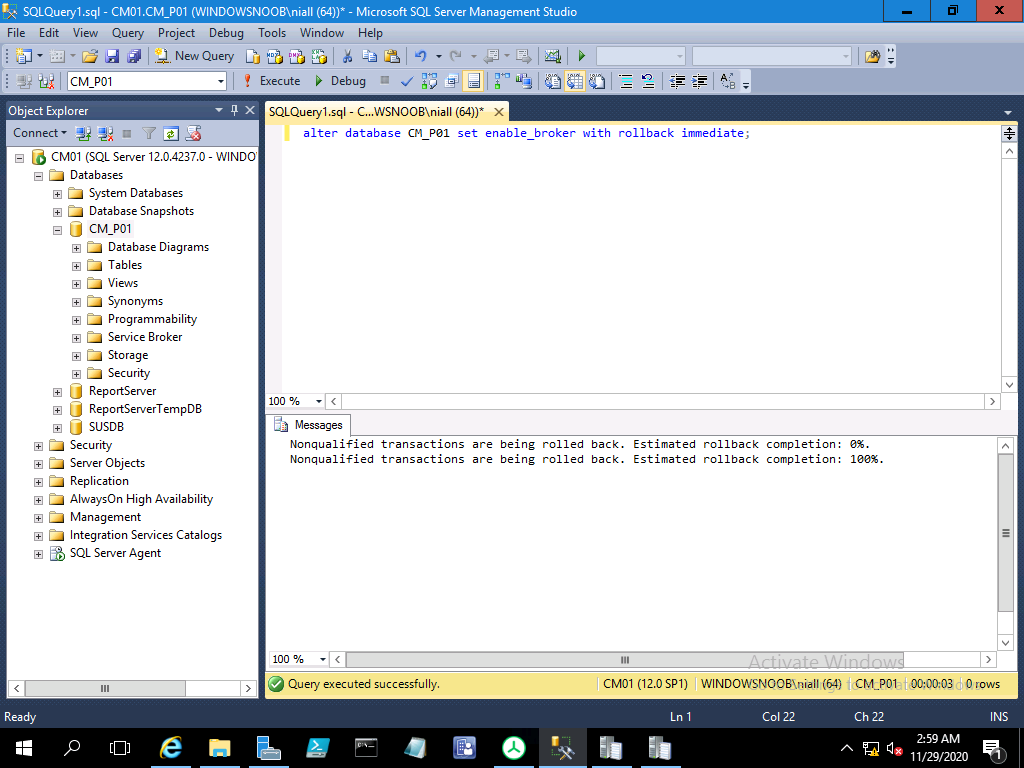Refresh the Object Explorer tree
1024x768 pixels.
click(170, 134)
